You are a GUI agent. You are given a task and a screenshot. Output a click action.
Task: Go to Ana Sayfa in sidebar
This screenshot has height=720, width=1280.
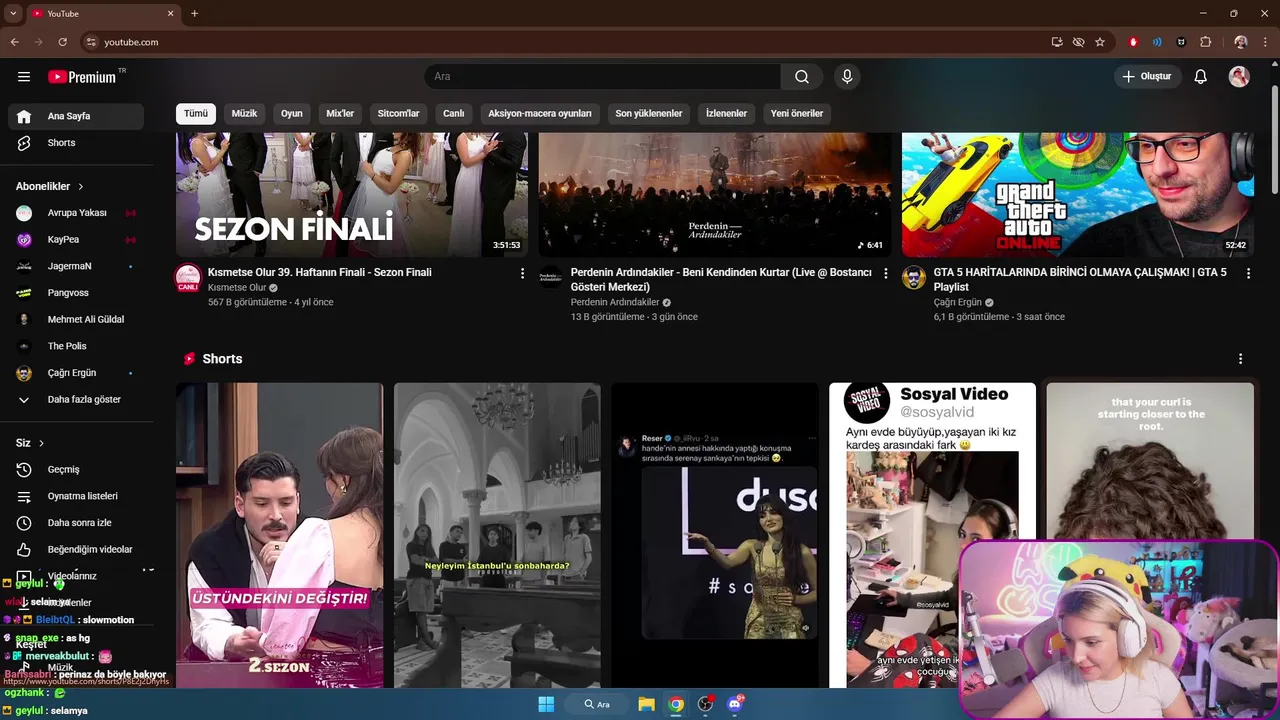point(76,116)
